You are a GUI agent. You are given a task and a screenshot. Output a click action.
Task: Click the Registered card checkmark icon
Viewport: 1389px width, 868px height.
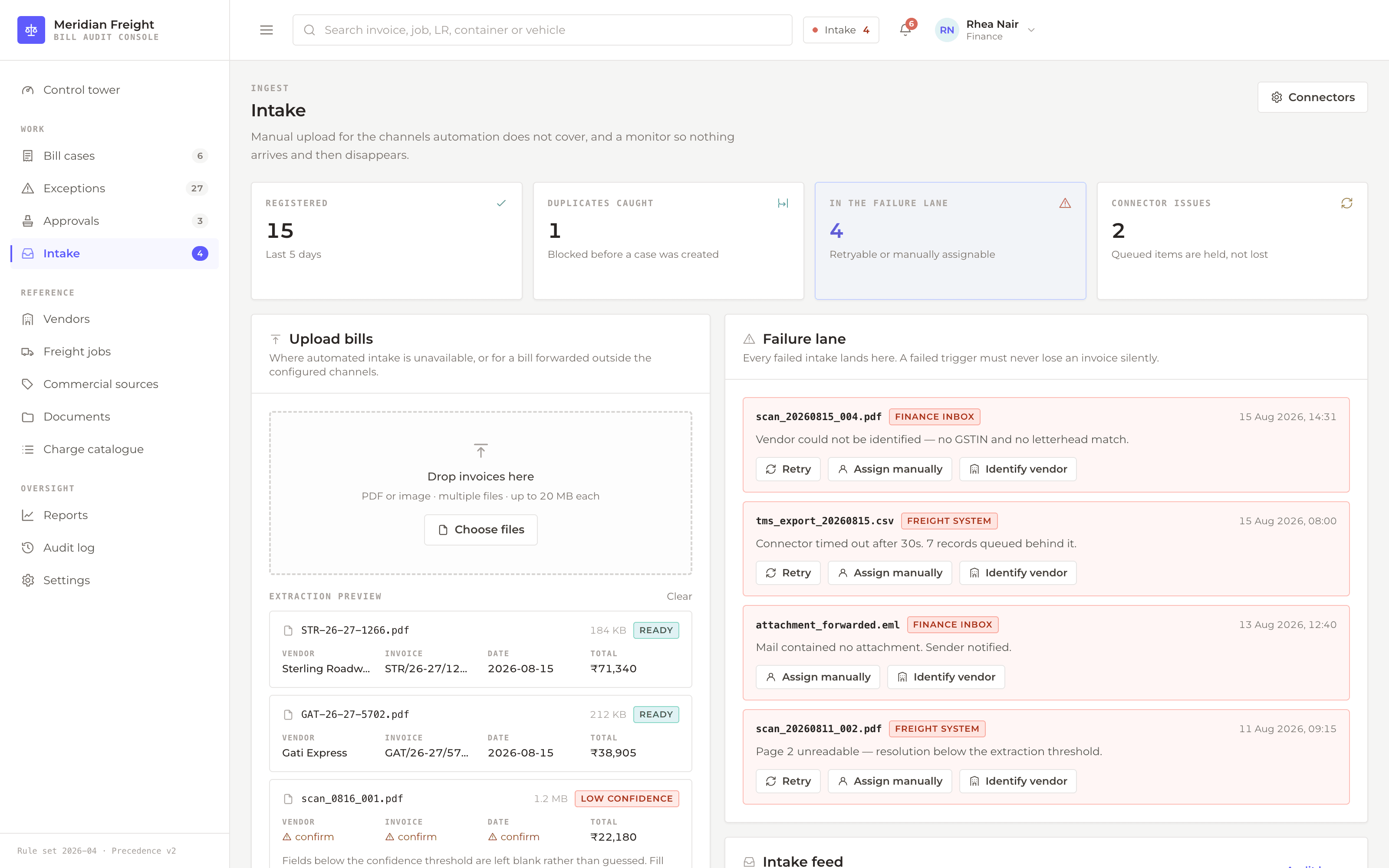pyautogui.click(x=501, y=203)
